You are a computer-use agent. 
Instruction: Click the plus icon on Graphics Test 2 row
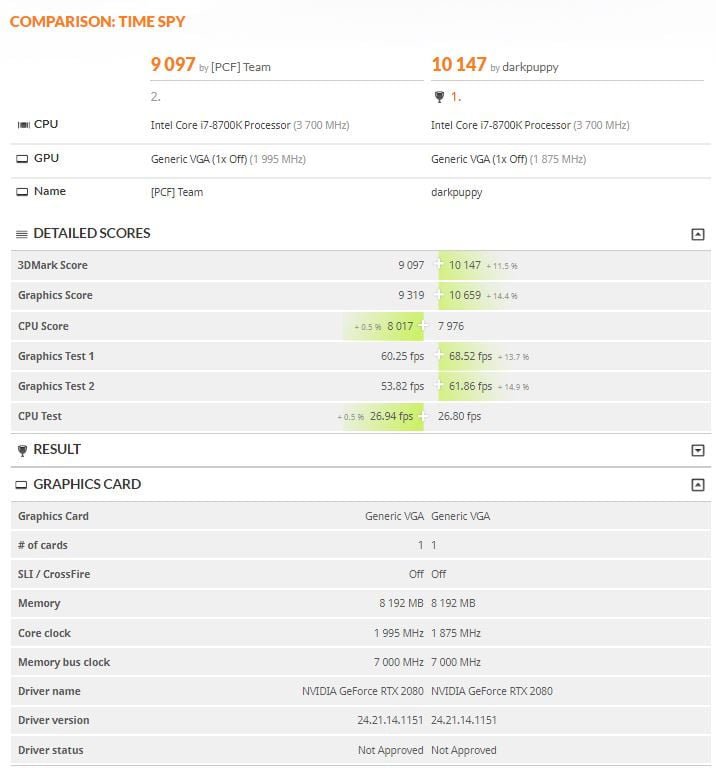438,386
